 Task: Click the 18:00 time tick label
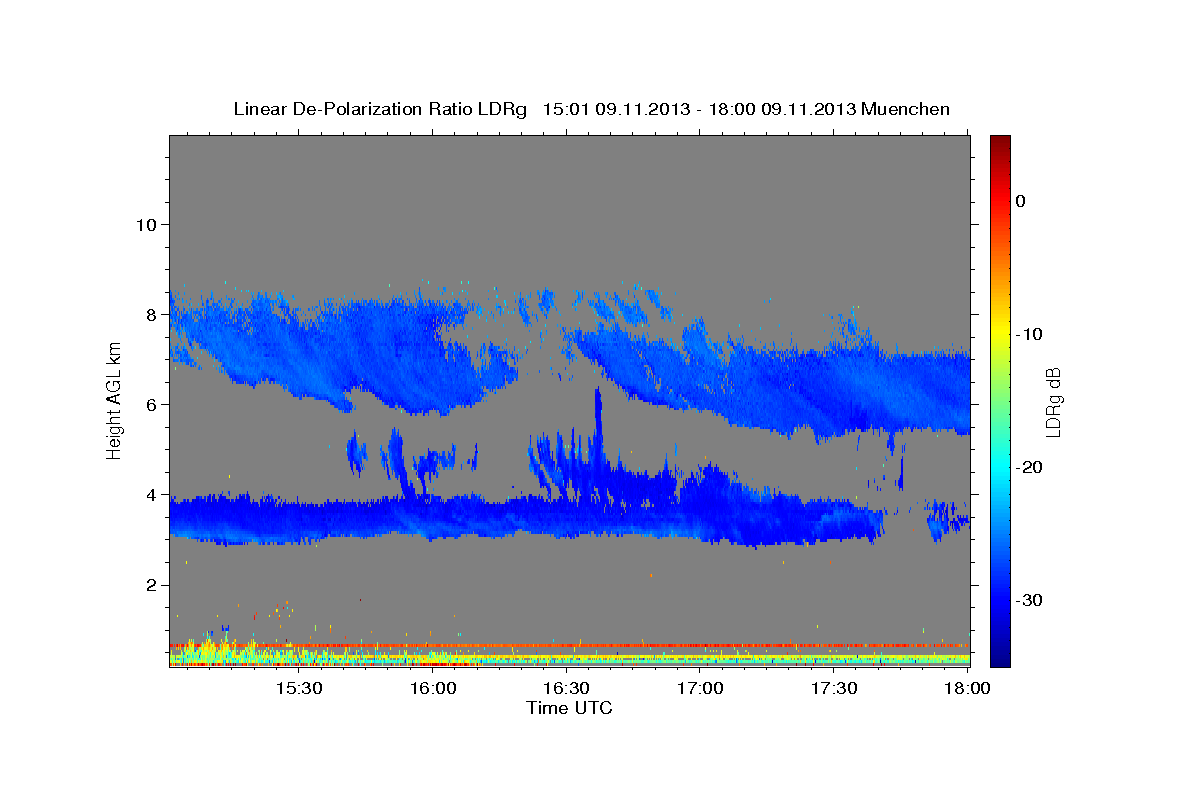[x=966, y=689]
